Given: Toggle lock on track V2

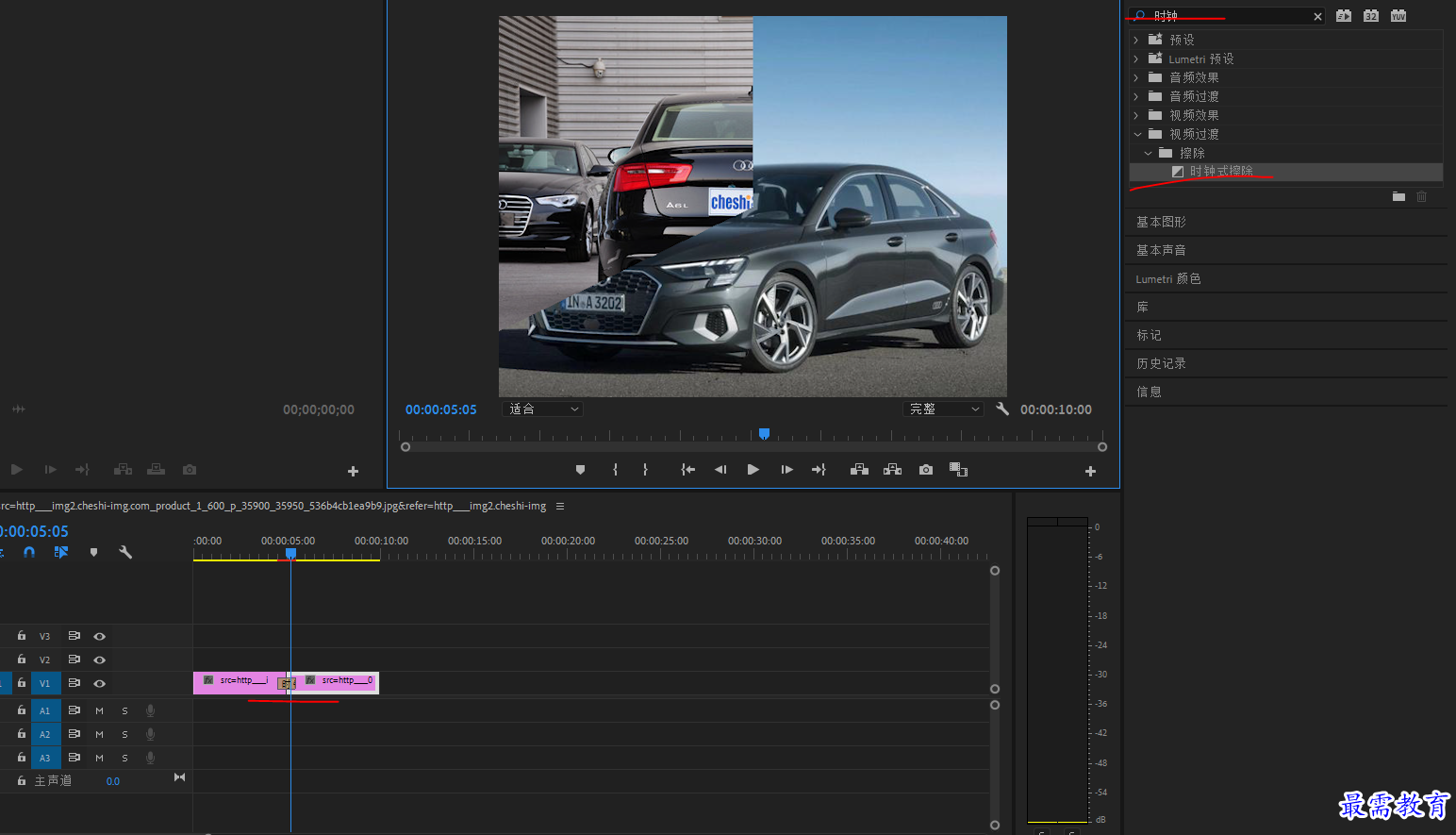Looking at the screenshot, I should [22, 660].
